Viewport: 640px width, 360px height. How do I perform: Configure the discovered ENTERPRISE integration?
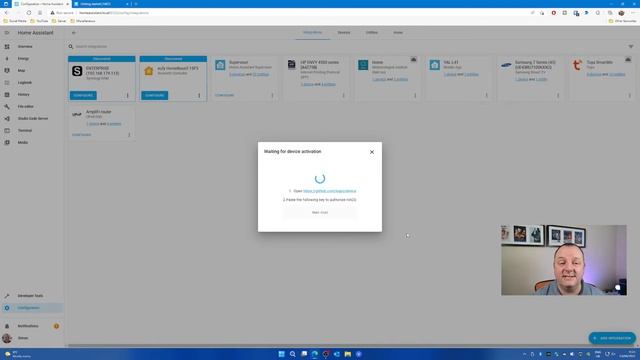tap(83, 96)
